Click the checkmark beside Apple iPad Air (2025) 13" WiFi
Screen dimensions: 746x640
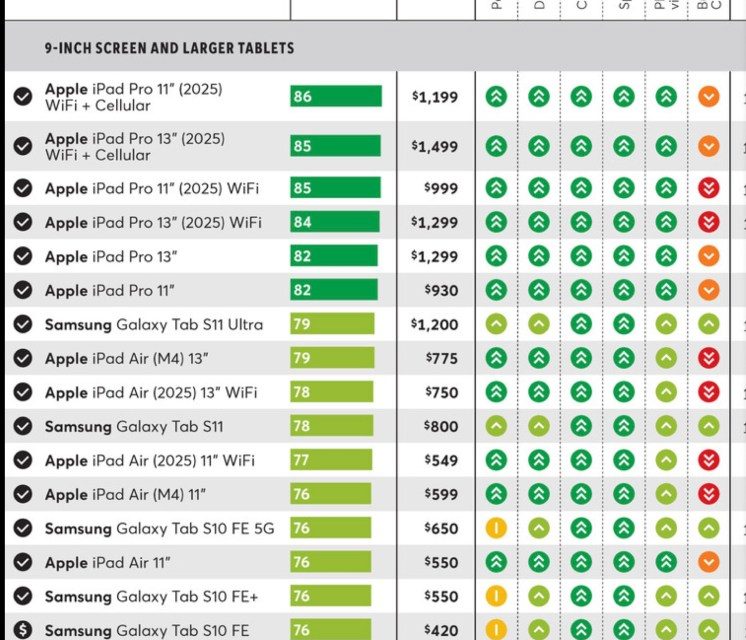pos(23,392)
